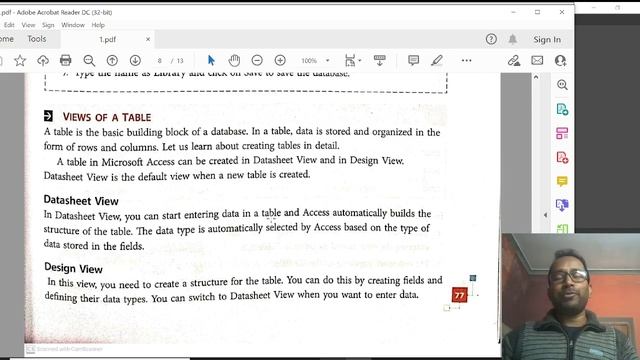Open the Combine Files tool in the right pane
Viewport: 640px width, 360px height.
click(562, 205)
